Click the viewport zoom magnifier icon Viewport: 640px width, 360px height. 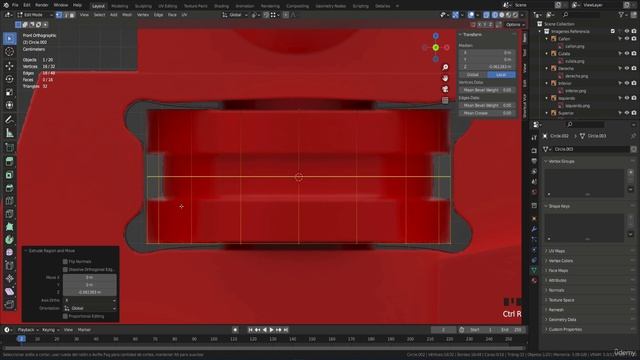point(445,67)
